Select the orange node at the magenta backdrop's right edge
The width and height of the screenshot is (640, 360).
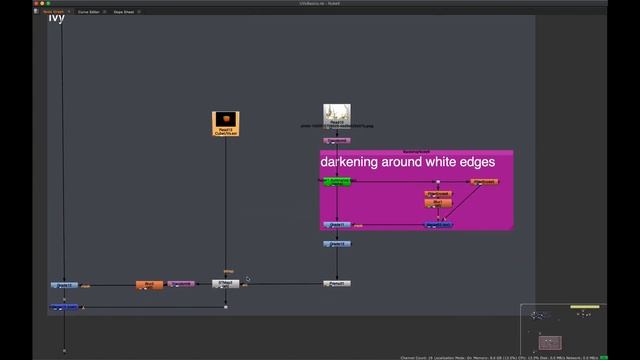click(484, 182)
